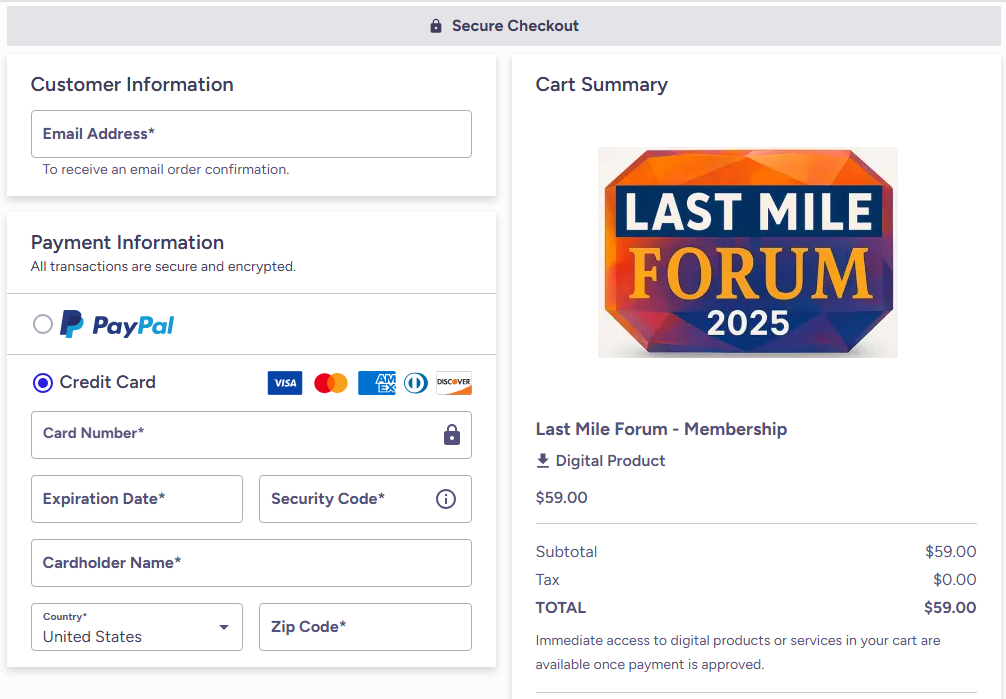
Task: Click the American Express icon
Action: tap(377, 383)
